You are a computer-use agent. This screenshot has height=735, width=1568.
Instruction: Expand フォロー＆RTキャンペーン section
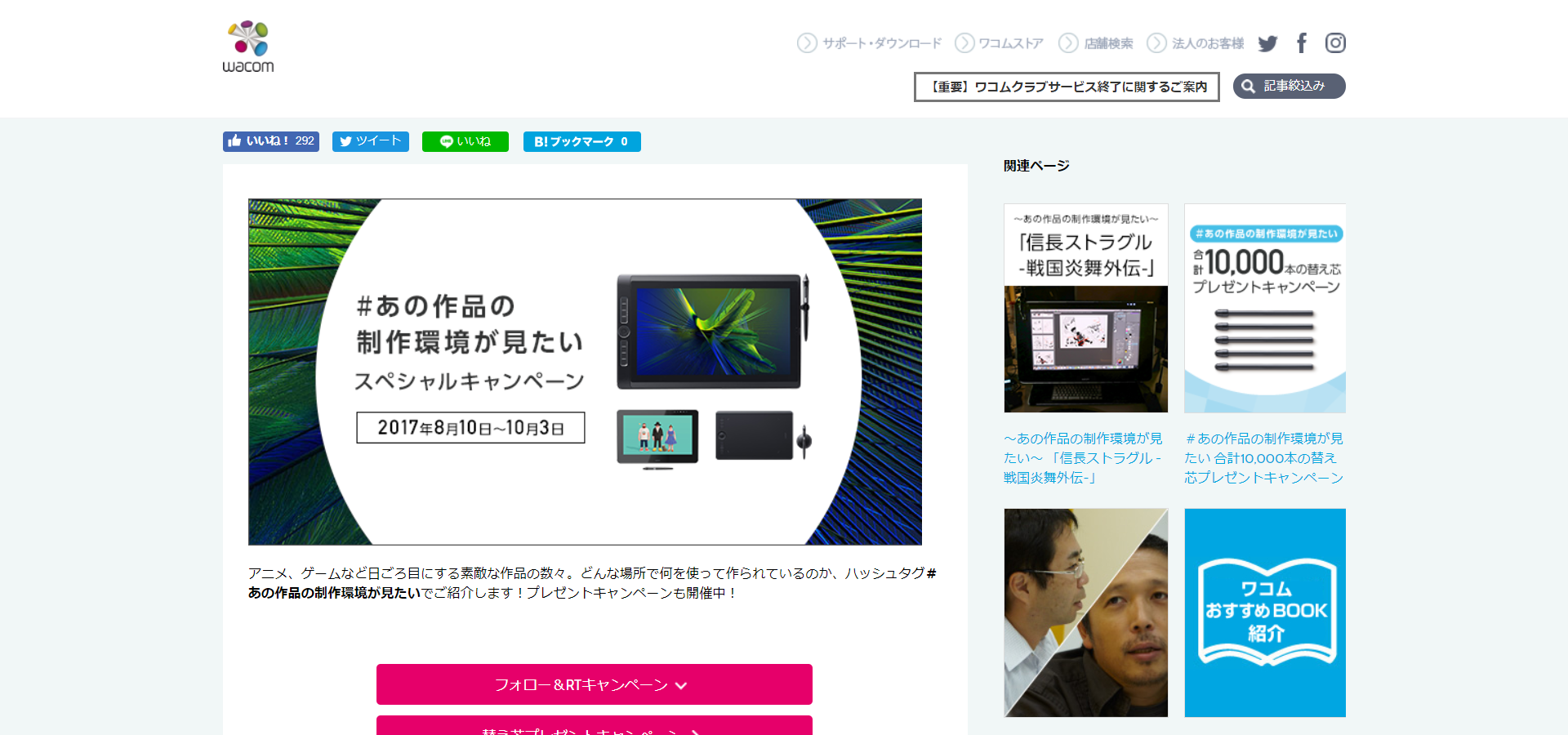[x=595, y=684]
